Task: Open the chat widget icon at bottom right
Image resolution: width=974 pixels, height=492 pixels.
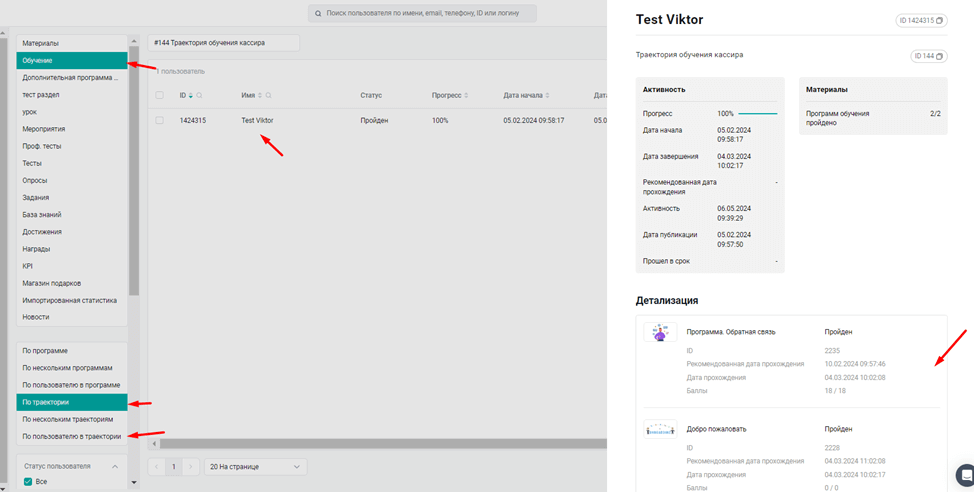Action: tap(965, 474)
